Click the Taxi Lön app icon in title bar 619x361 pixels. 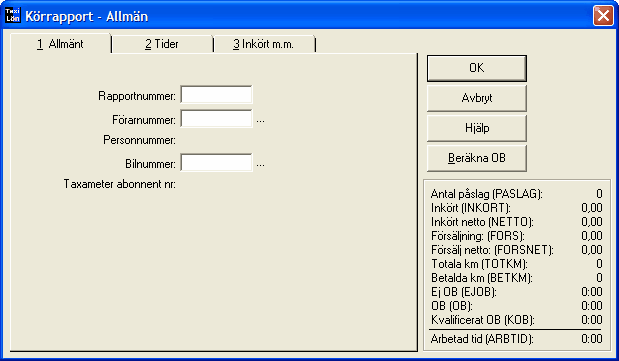pyautogui.click(x=13, y=15)
